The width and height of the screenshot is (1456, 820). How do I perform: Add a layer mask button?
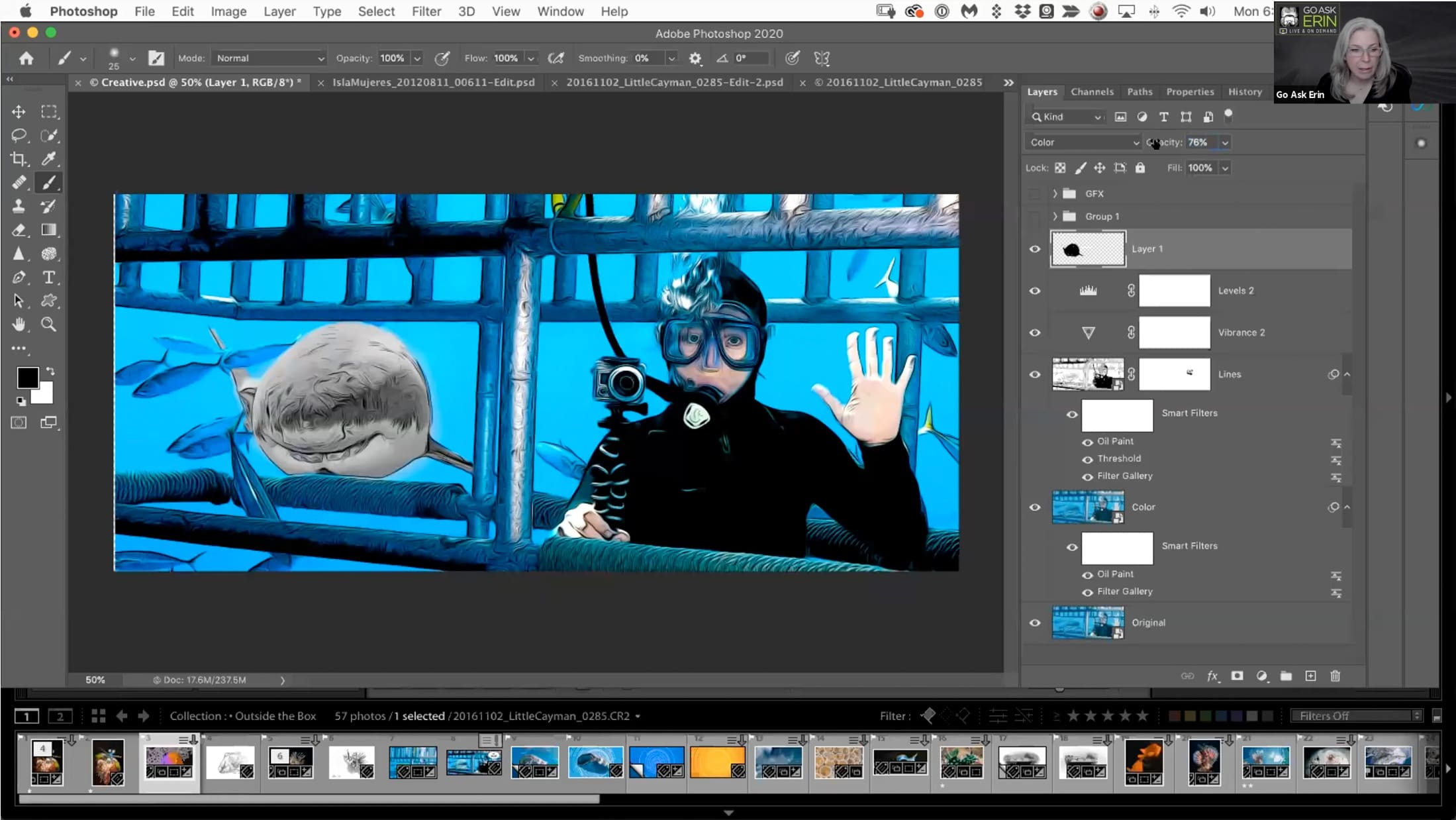tap(1237, 676)
